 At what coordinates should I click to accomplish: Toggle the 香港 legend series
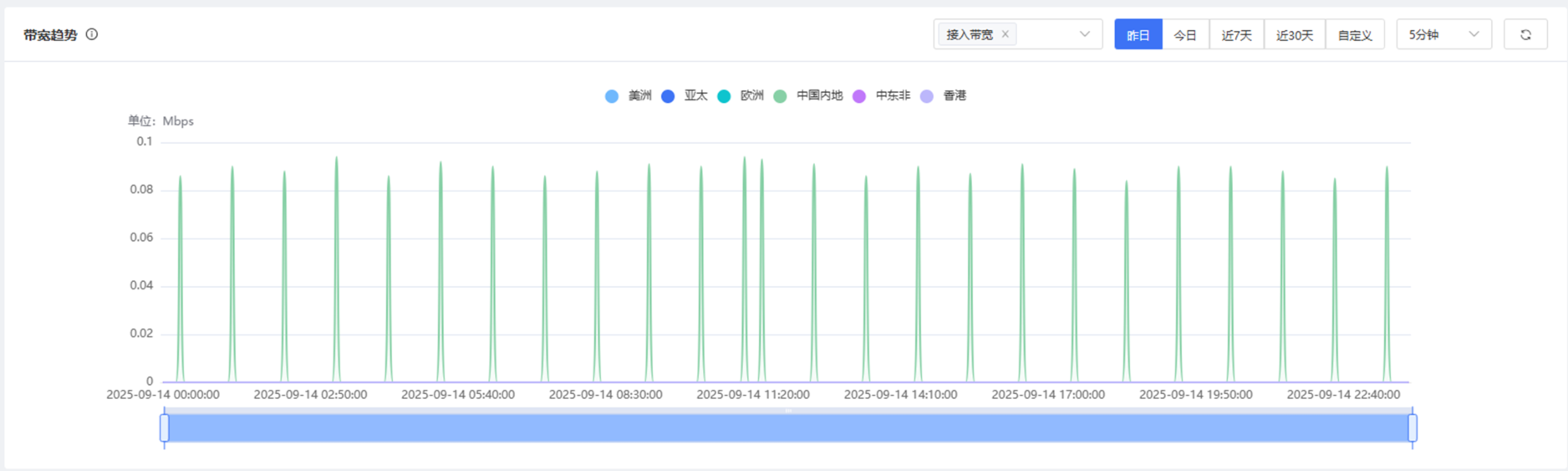tap(944, 96)
